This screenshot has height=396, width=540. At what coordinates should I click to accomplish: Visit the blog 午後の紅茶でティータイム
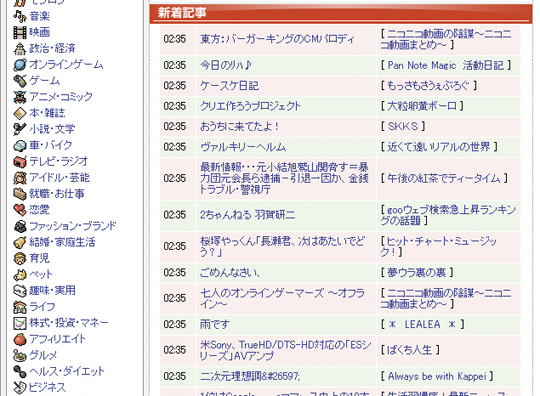point(444,178)
